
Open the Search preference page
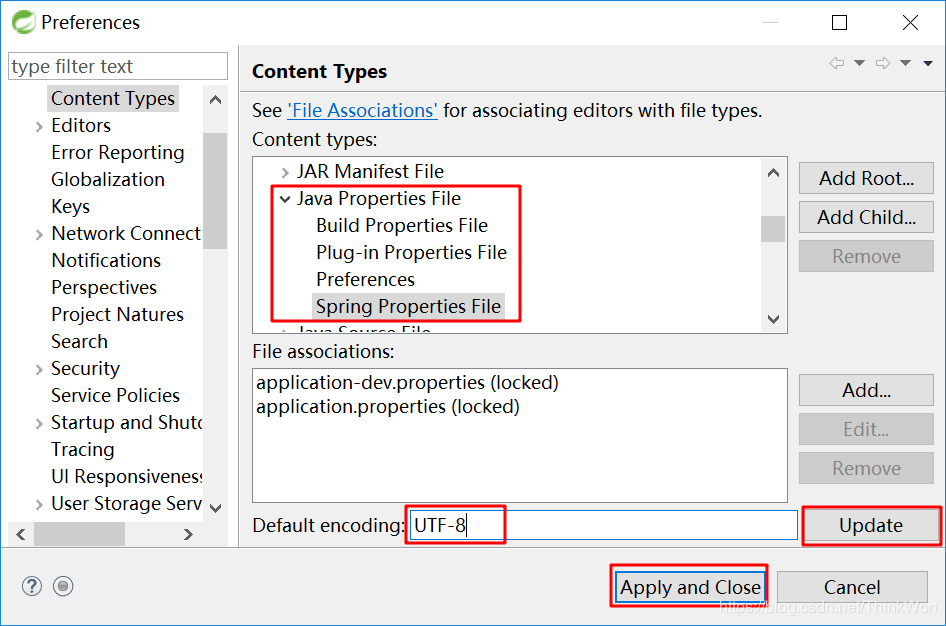coord(80,341)
